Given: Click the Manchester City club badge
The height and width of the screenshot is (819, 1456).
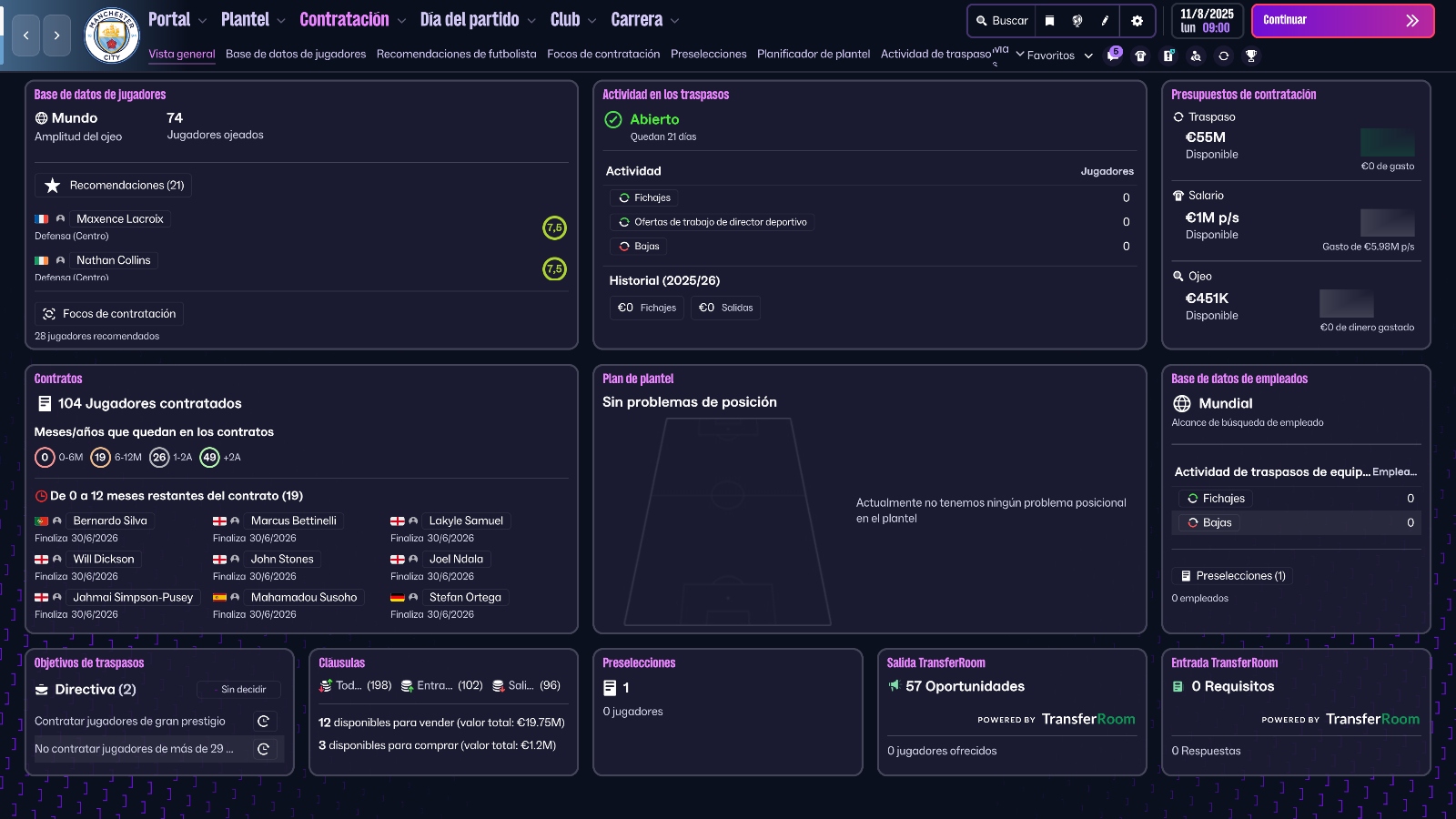Looking at the screenshot, I should click(111, 35).
